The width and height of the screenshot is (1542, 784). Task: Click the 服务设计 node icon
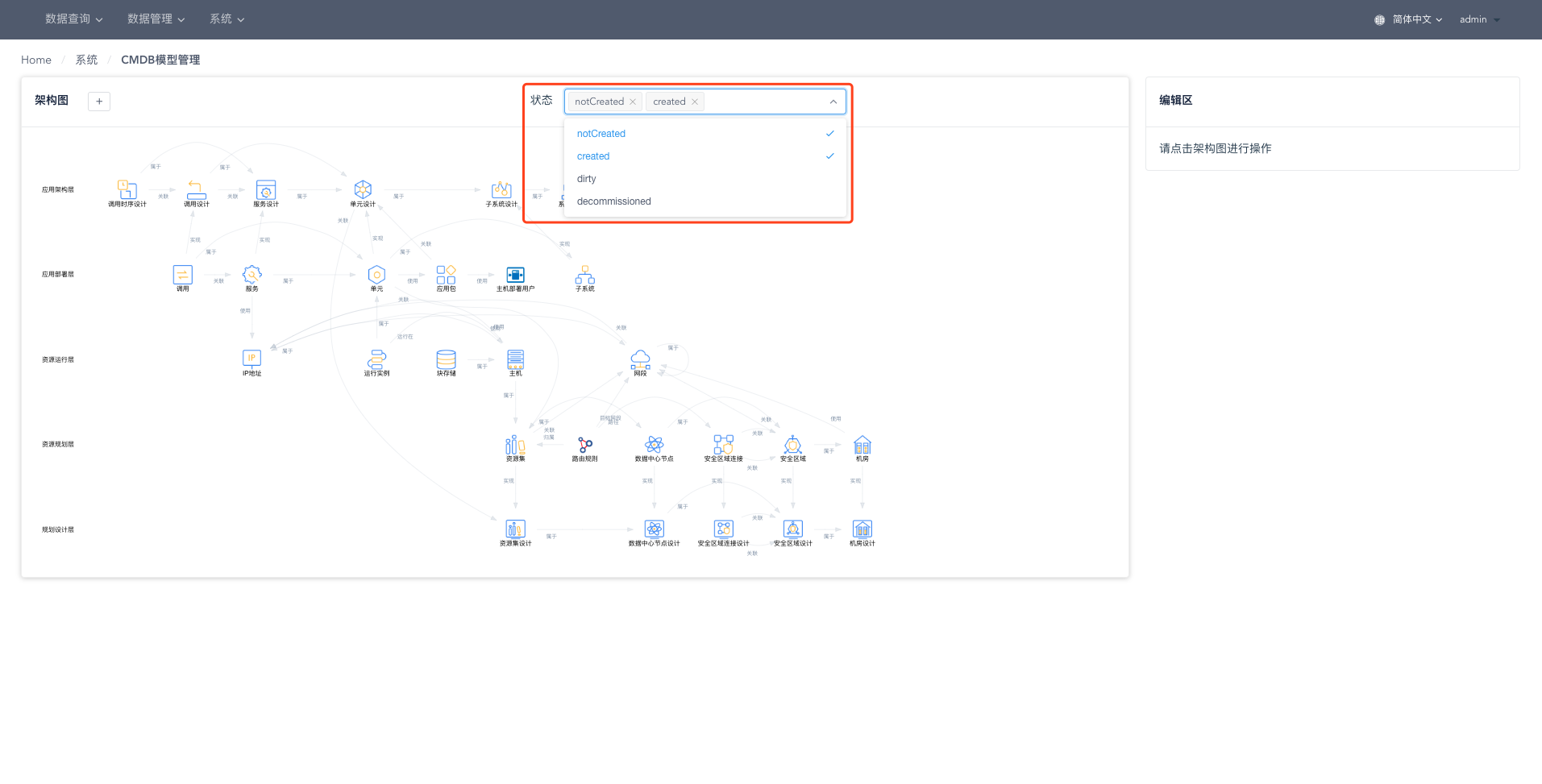click(x=266, y=189)
